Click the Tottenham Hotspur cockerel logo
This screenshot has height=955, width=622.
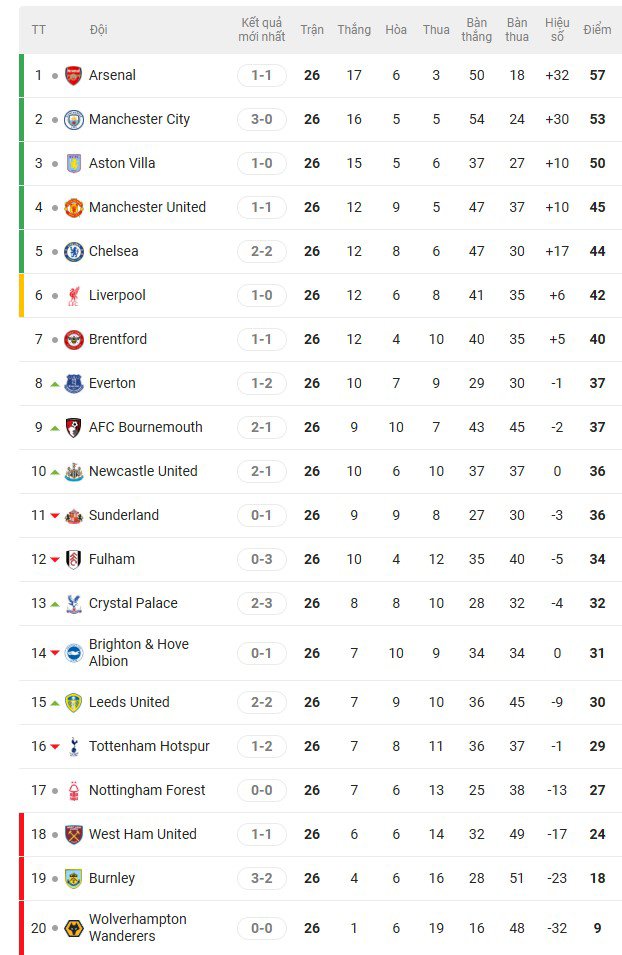click(x=73, y=746)
